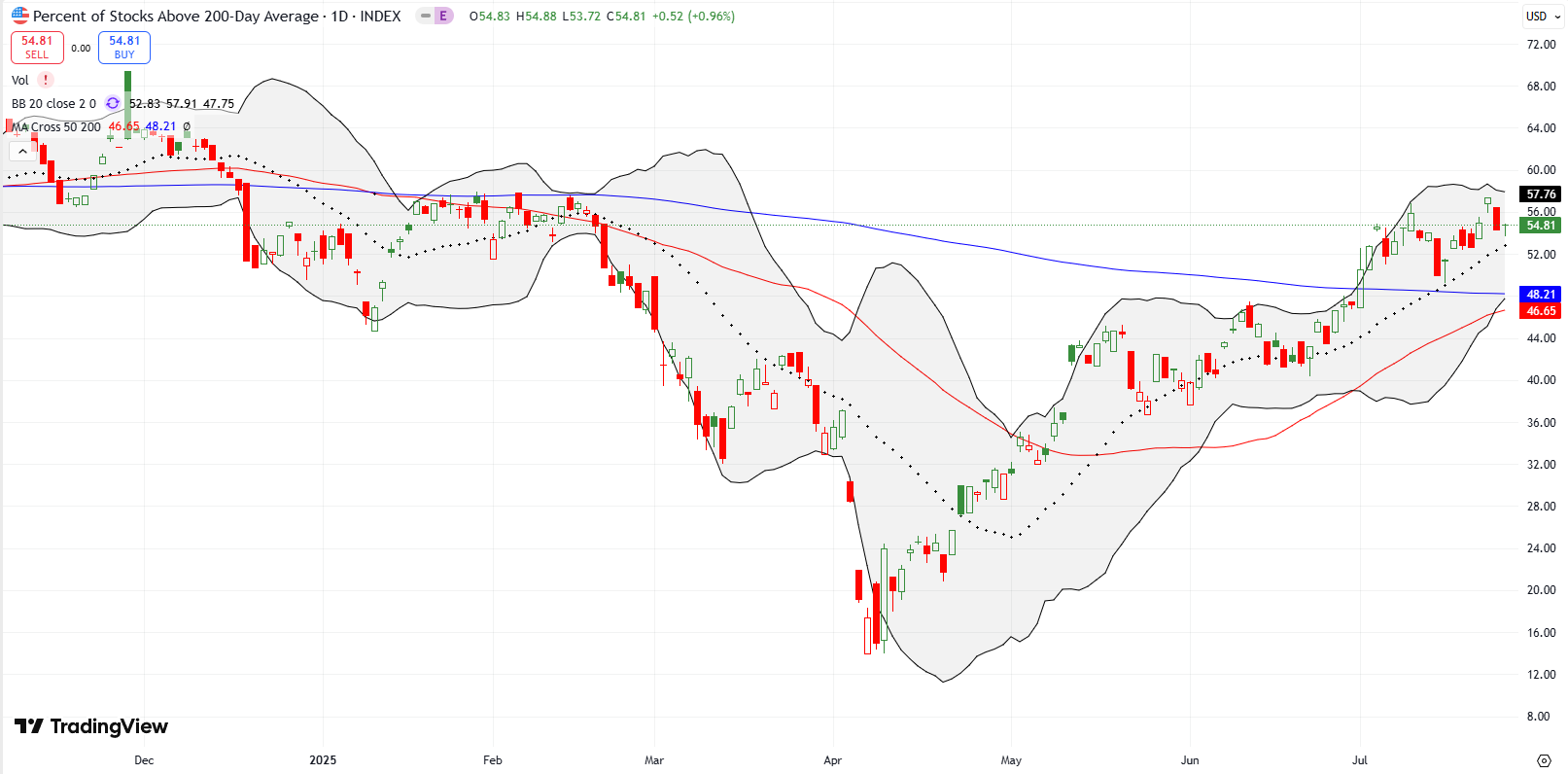Click the Vol indicator warning icon
This screenshot has height=774, width=1568.
click(x=45, y=81)
